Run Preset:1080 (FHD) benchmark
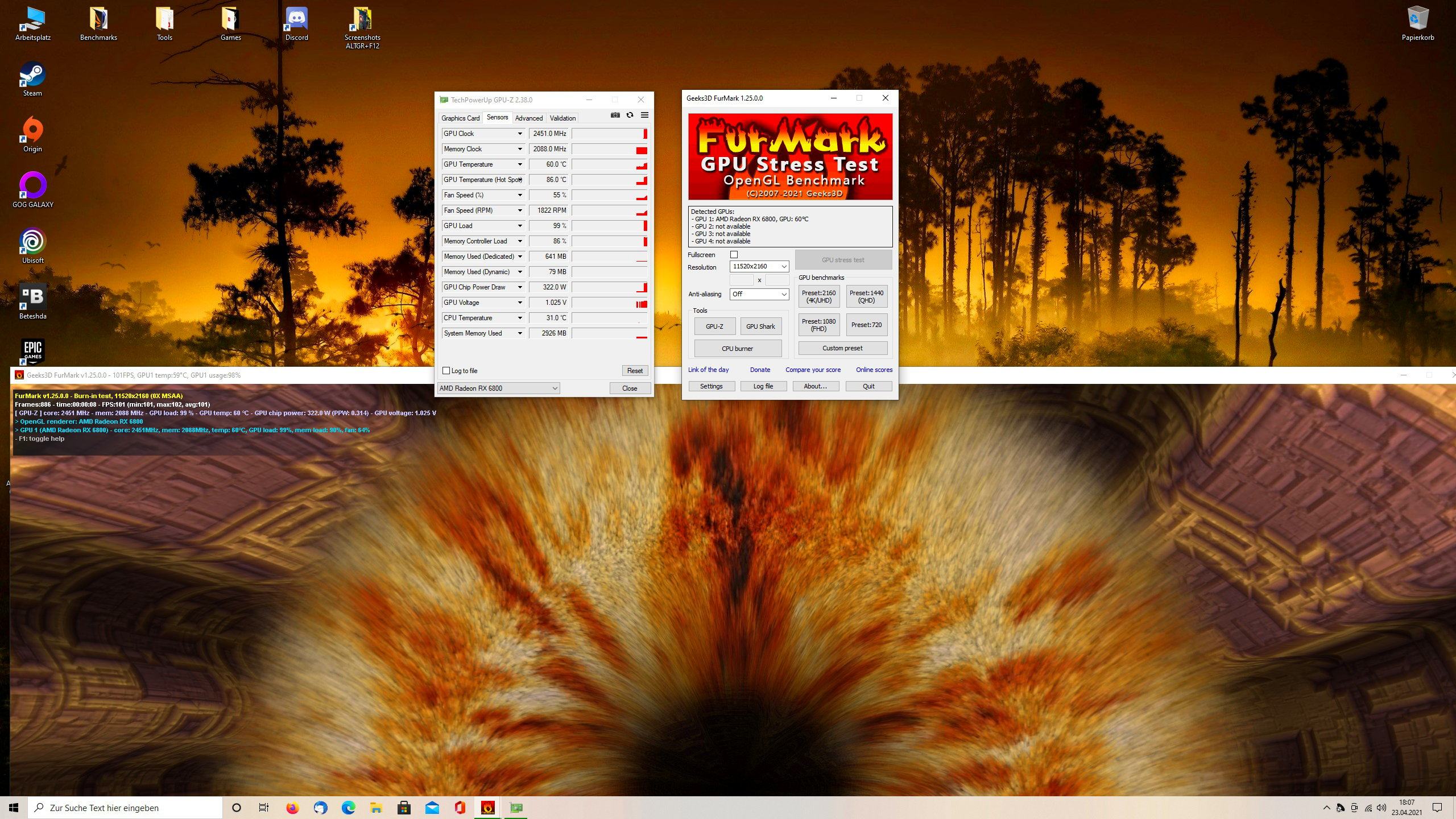Viewport: 1456px width, 819px height. pyautogui.click(x=819, y=325)
